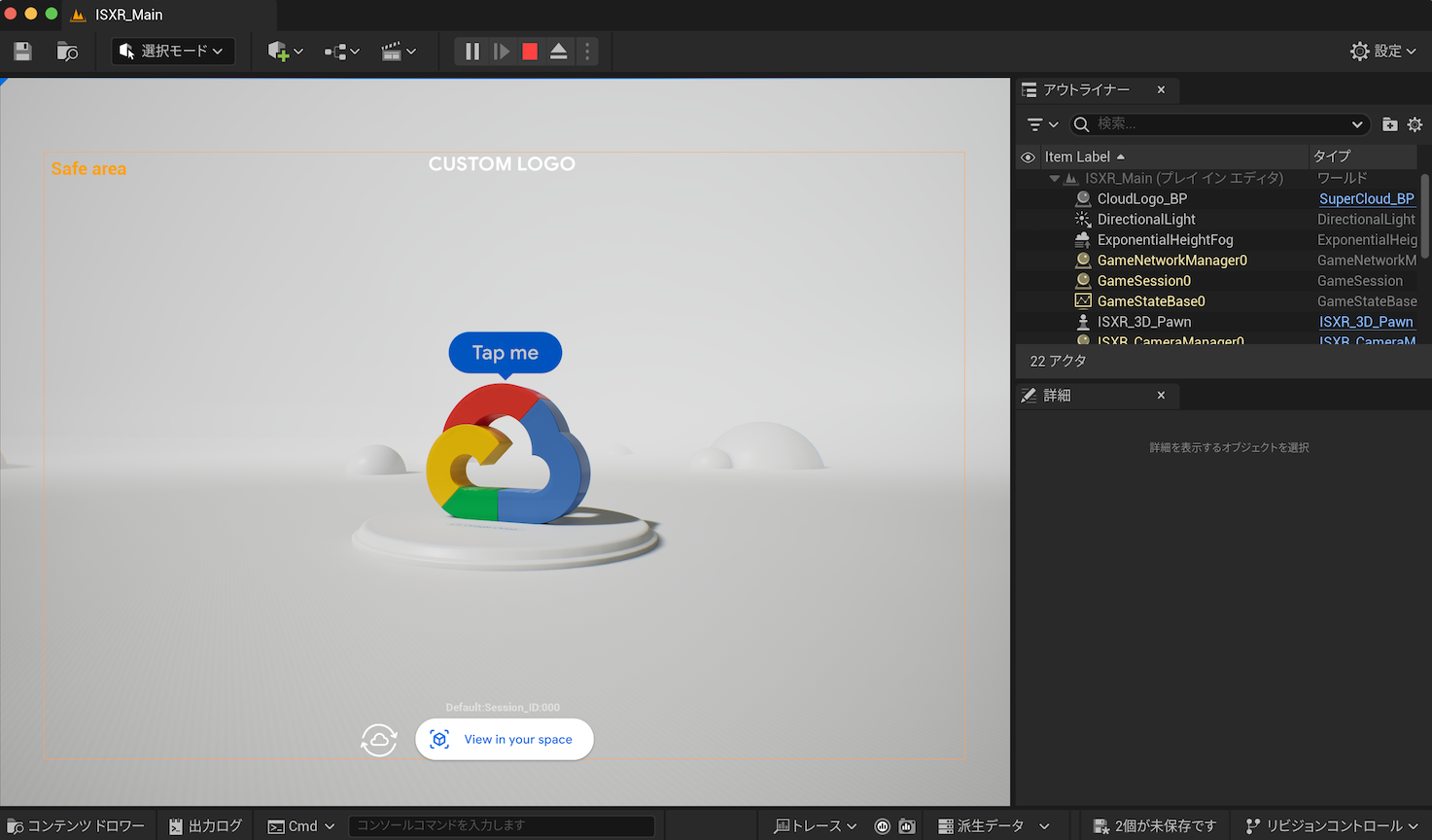The width and height of the screenshot is (1432, 840).
Task: Advance one frame with the step button
Action: pos(502,52)
